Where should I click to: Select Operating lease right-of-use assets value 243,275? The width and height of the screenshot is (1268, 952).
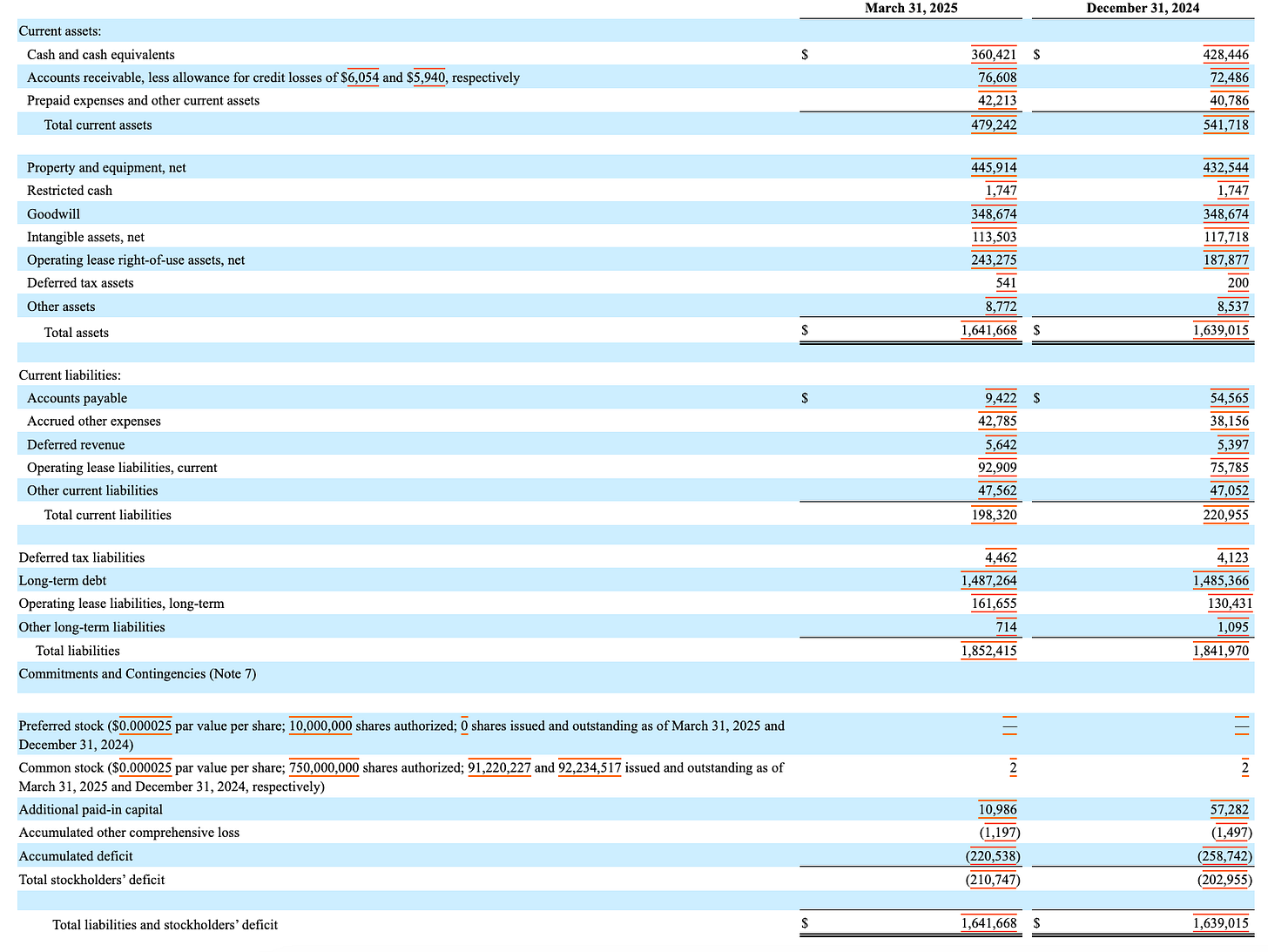tap(994, 260)
